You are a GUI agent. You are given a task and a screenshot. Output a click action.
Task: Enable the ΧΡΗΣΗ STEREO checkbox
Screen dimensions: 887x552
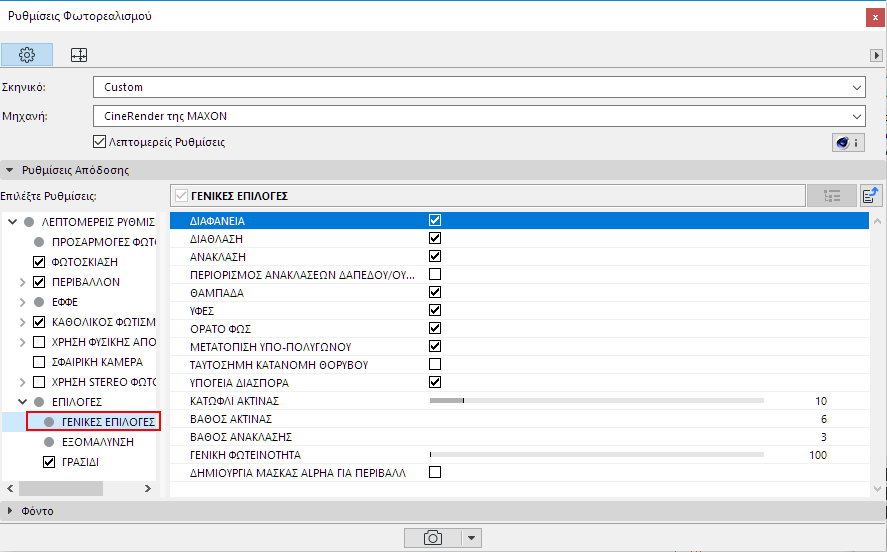coord(39,382)
